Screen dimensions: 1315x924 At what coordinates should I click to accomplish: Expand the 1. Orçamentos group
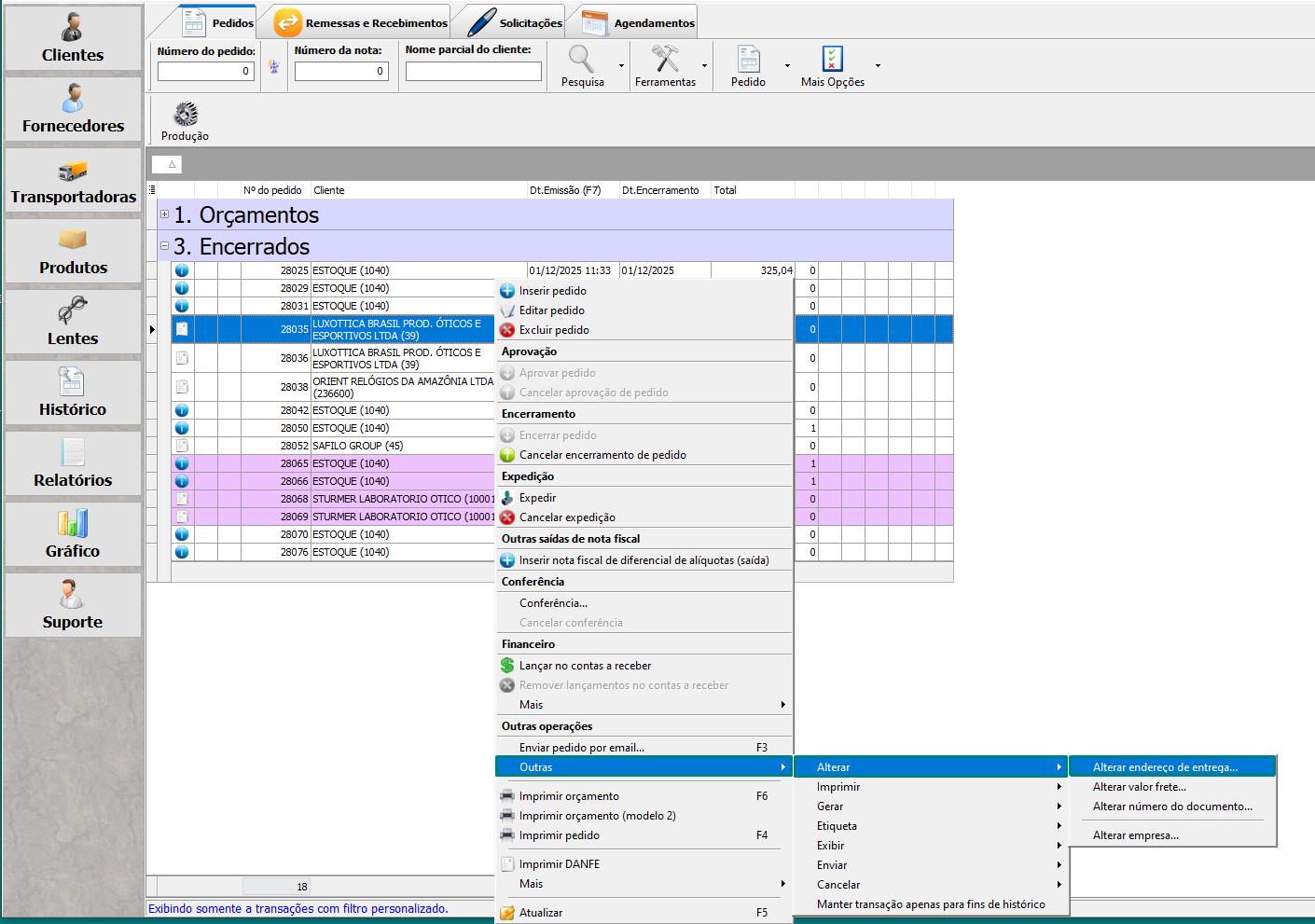(165, 214)
